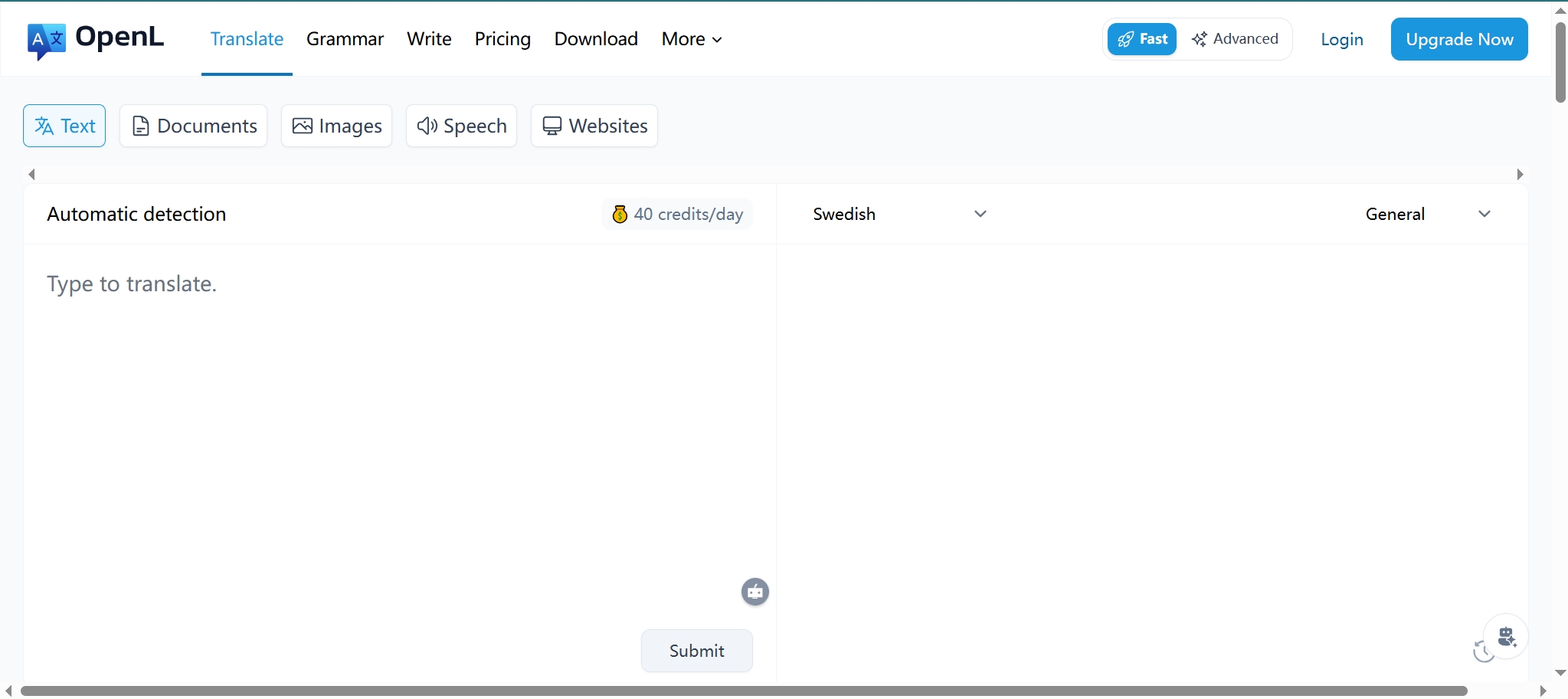Select the Websites translation mode
Viewport: 1568px width, 699px height.
pos(594,126)
